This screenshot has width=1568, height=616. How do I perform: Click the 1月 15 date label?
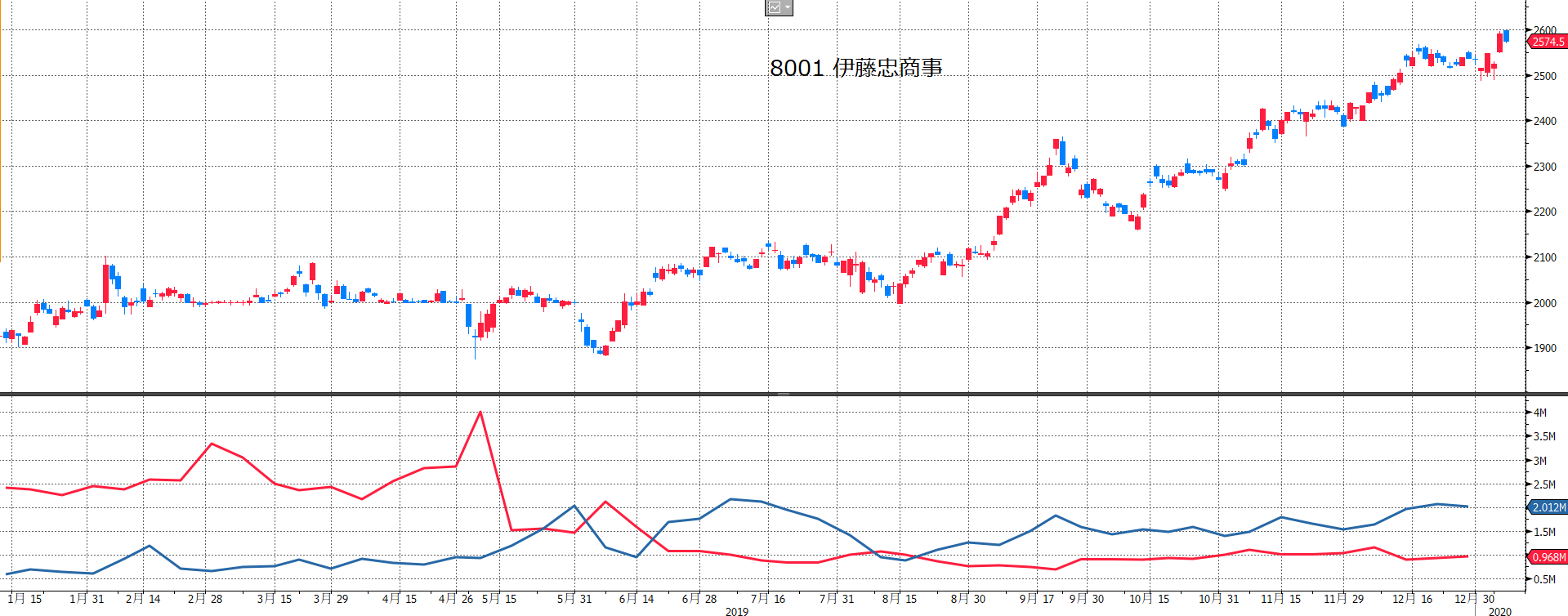[x=25, y=599]
